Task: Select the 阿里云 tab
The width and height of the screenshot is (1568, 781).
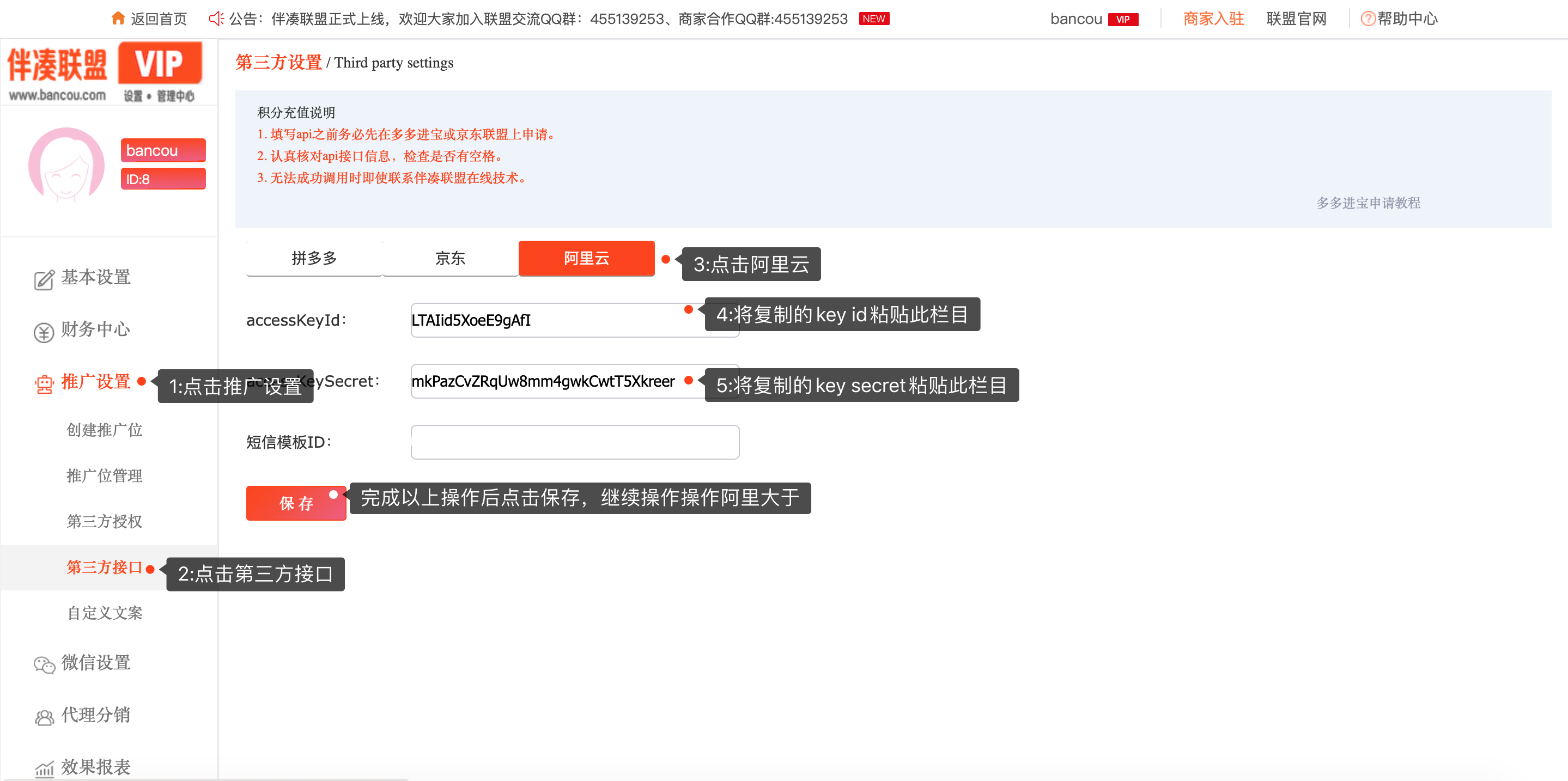Action: click(586, 258)
